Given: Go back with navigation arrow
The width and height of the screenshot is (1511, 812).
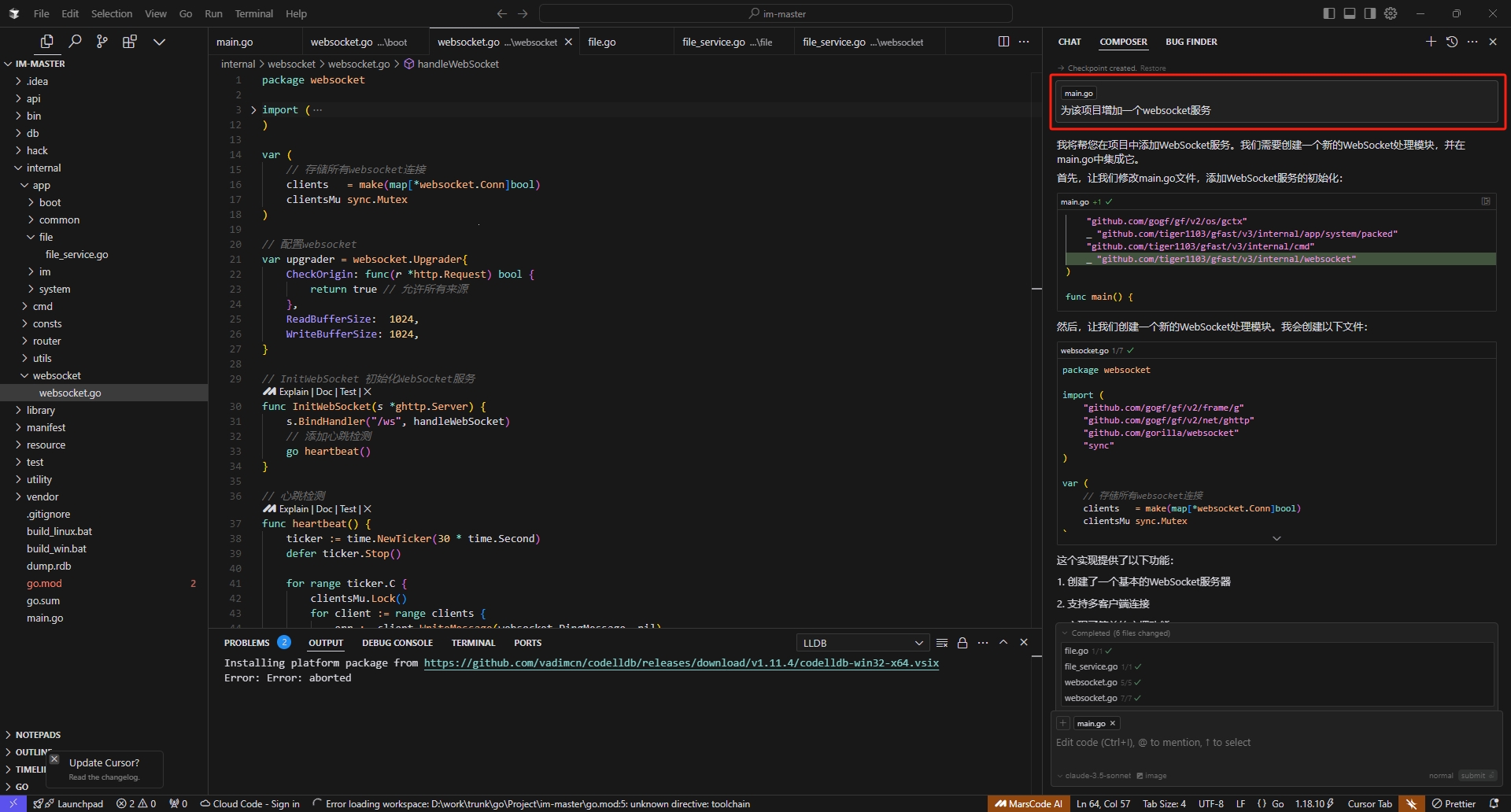Looking at the screenshot, I should point(502,13).
